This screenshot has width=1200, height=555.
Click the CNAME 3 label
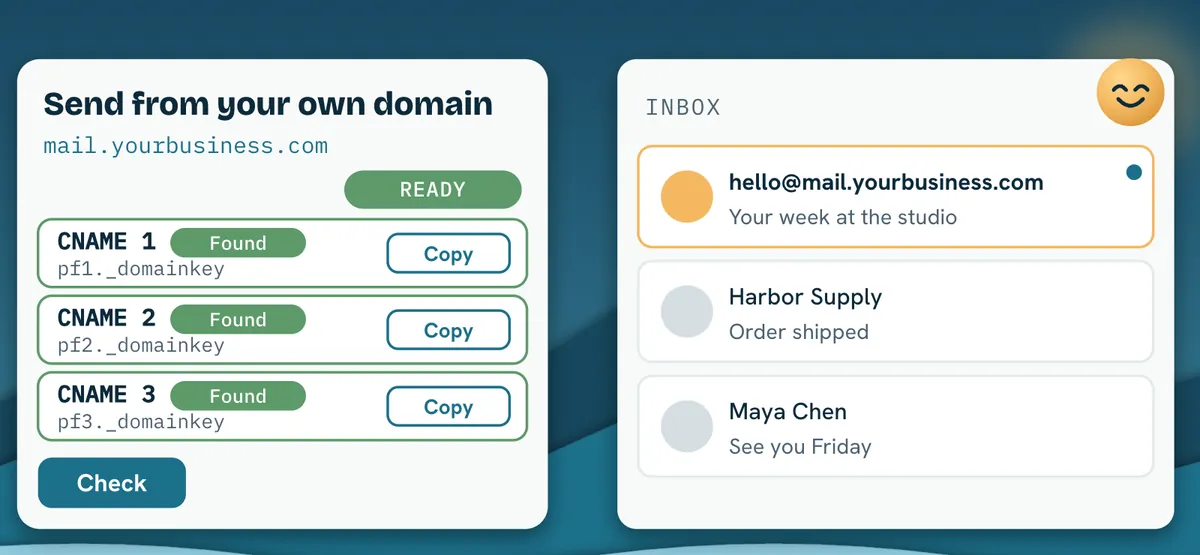(107, 394)
